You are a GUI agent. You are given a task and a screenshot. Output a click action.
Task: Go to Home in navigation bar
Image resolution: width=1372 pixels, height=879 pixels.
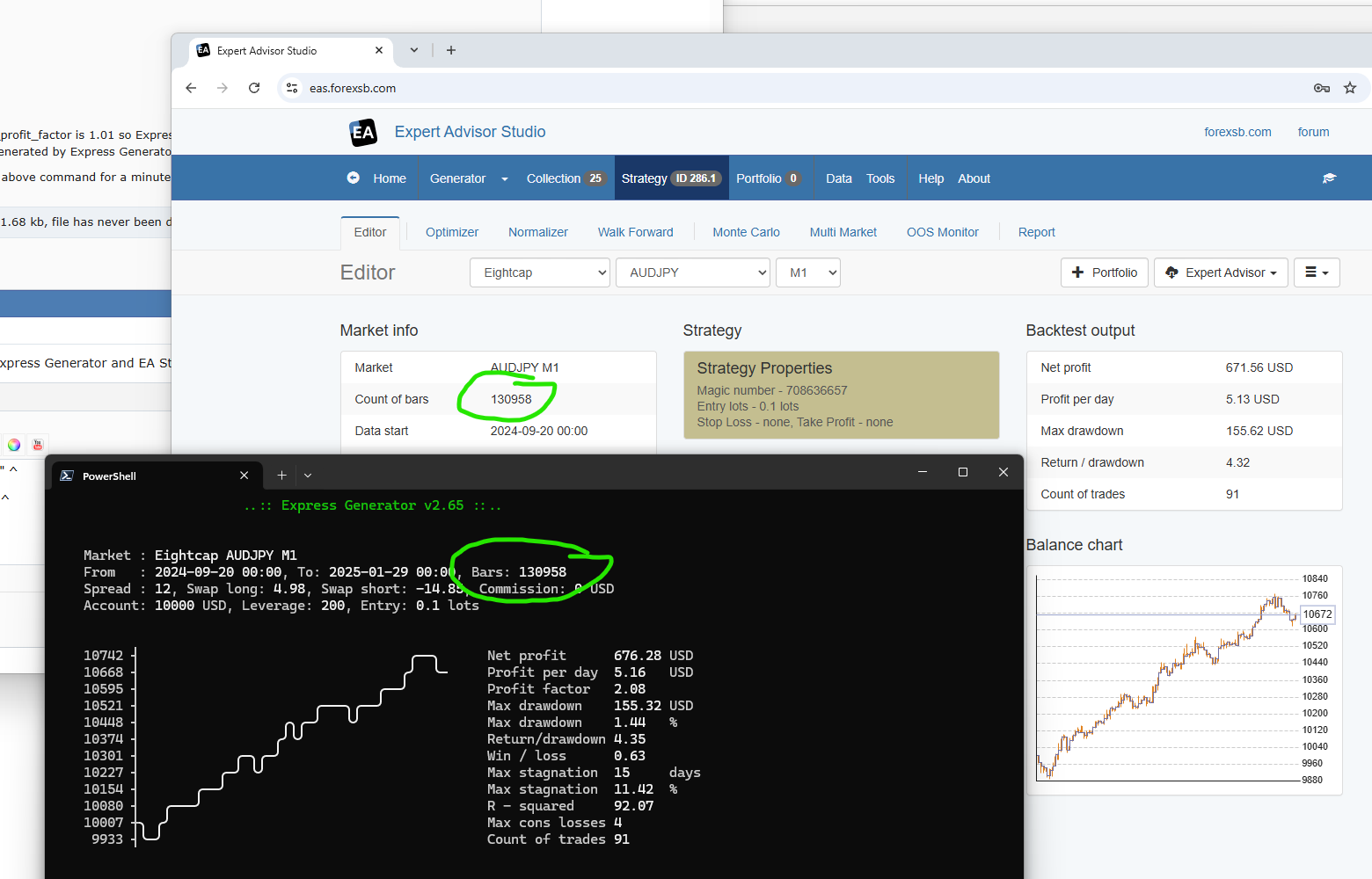coord(390,178)
